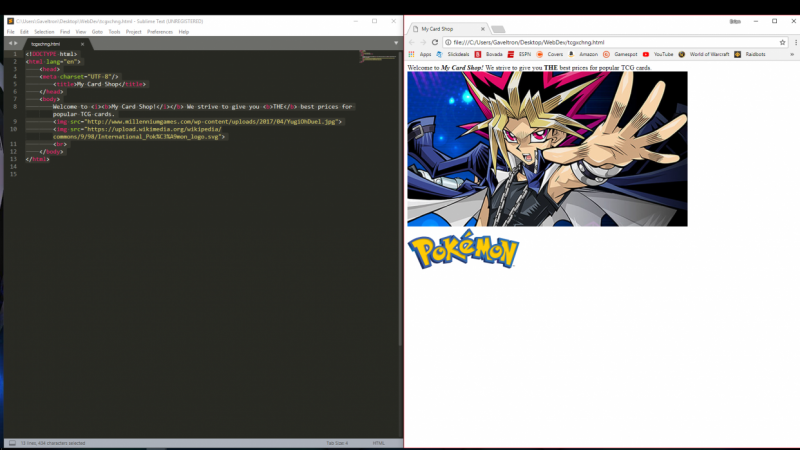Screen dimensions: 800x450
Task: Open the Preferences menu in Sublime Text
Action: (x=160, y=32)
